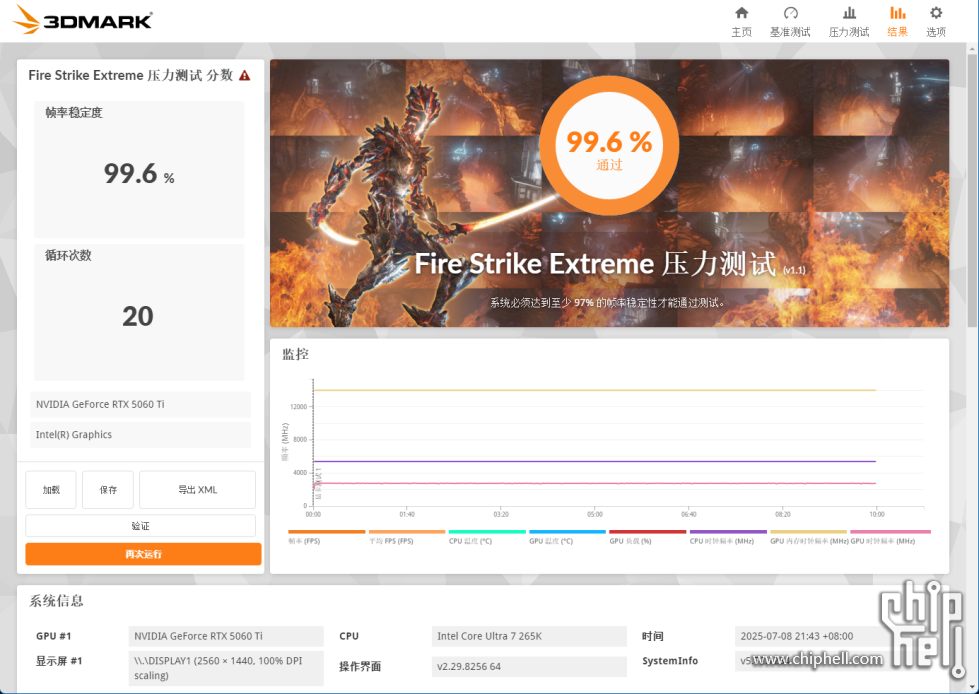Click the 系统信息 section heading
Viewport: 979px width, 694px height.
point(56,601)
